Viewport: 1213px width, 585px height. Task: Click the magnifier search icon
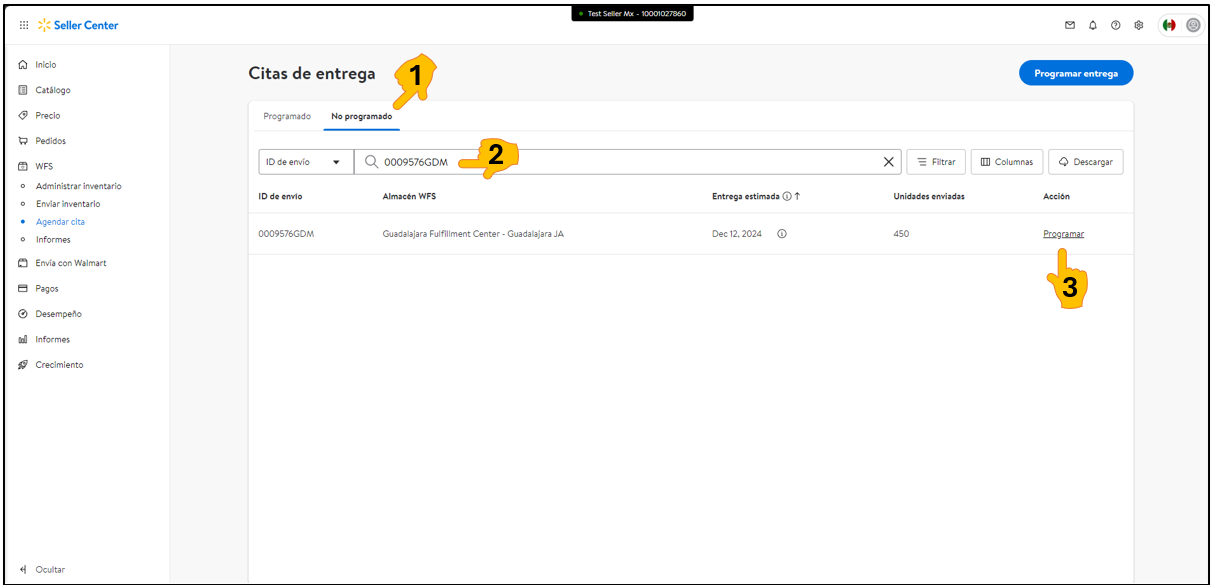click(x=371, y=162)
